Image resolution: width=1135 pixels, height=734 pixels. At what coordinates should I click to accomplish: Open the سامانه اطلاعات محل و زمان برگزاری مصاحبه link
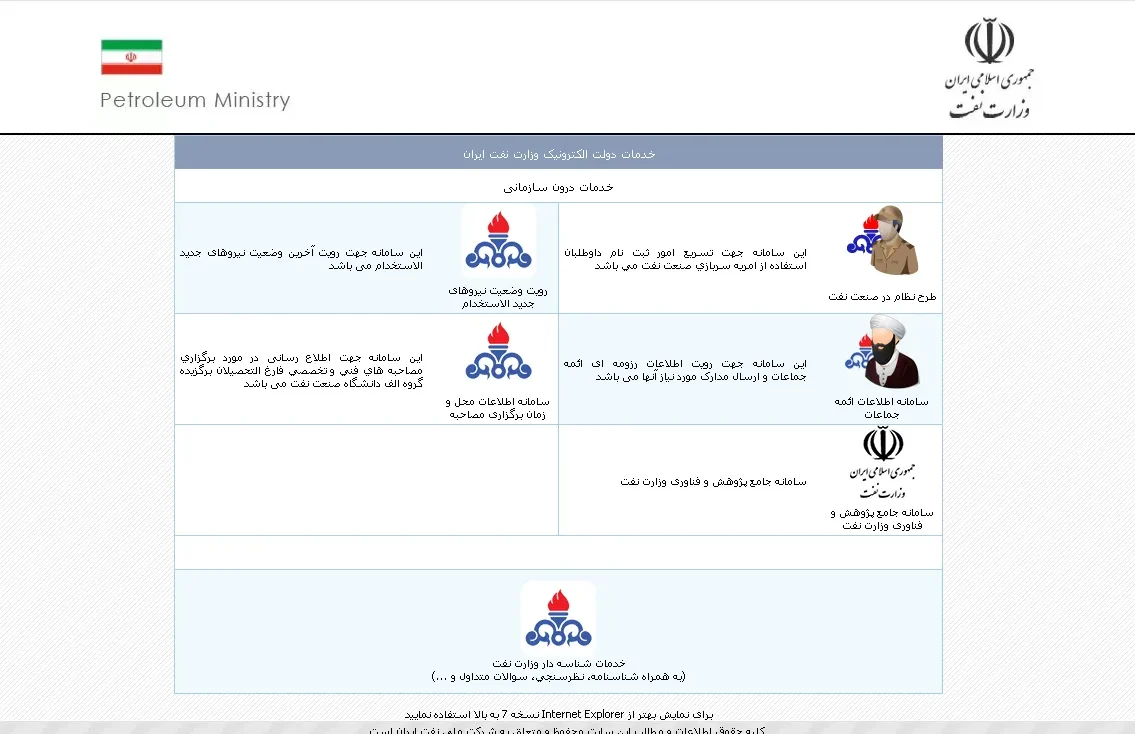[x=498, y=408]
